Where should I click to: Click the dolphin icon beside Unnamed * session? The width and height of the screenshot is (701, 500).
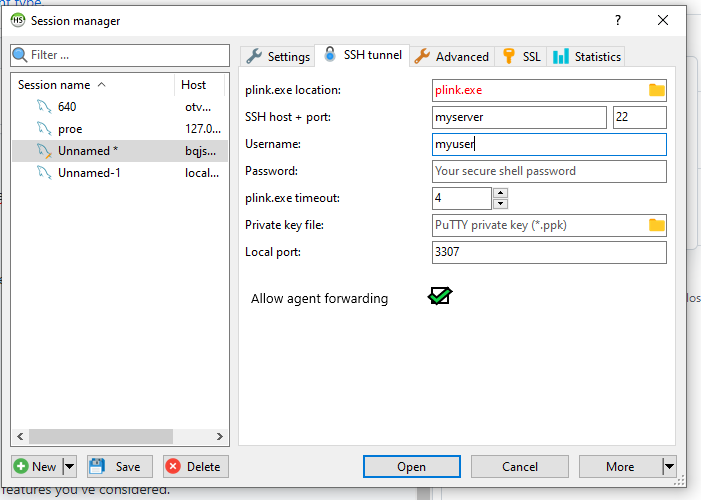[x=44, y=151]
